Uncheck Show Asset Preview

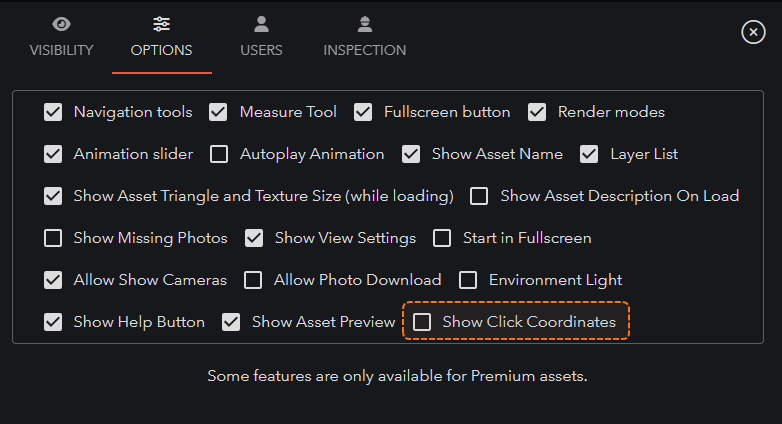coord(231,322)
